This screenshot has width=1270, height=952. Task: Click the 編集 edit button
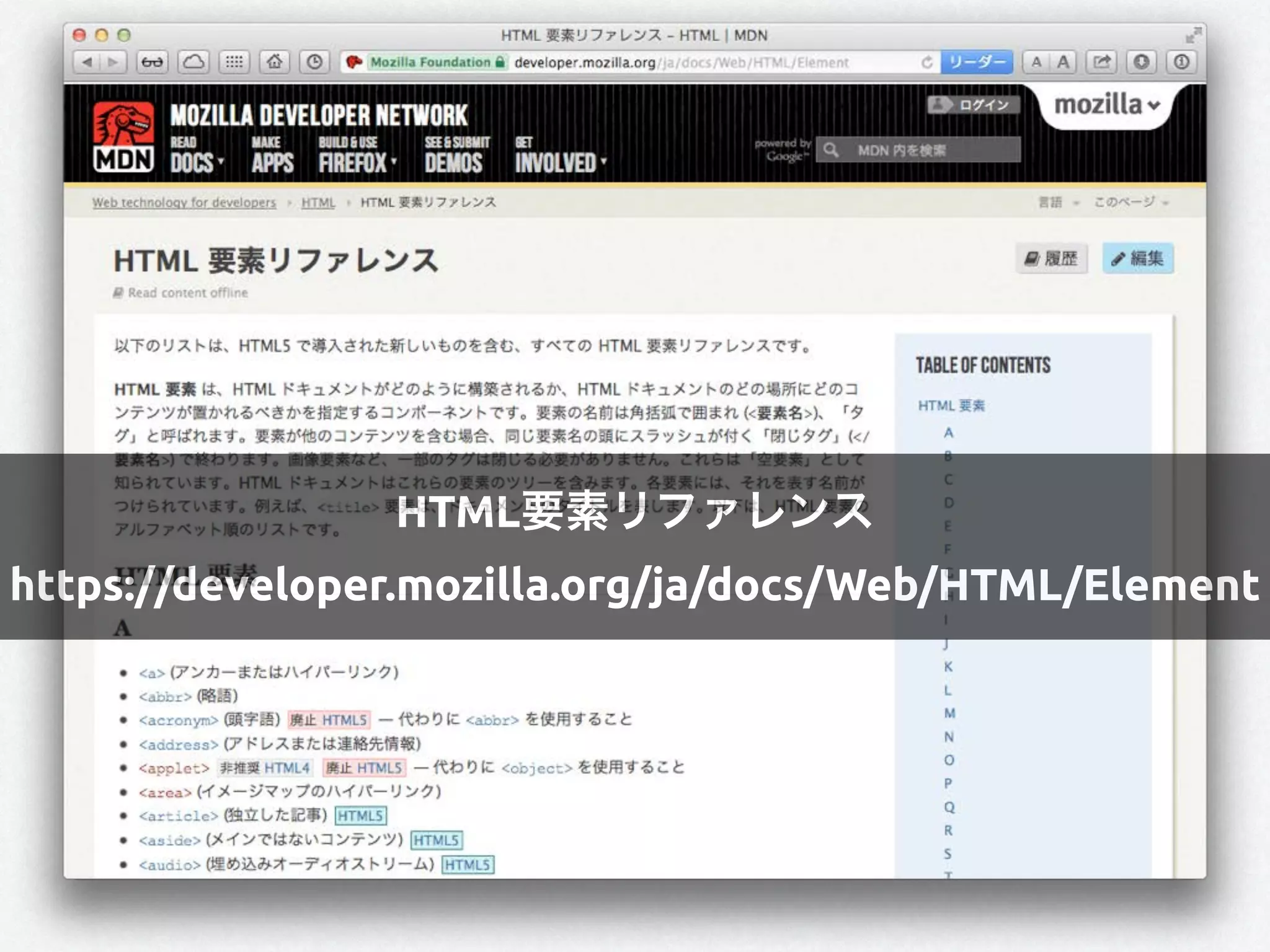(1138, 258)
